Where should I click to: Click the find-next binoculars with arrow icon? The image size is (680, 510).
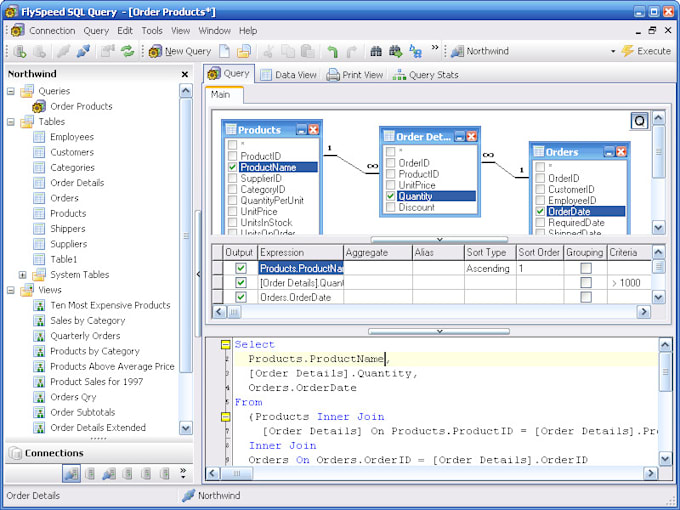click(x=396, y=51)
